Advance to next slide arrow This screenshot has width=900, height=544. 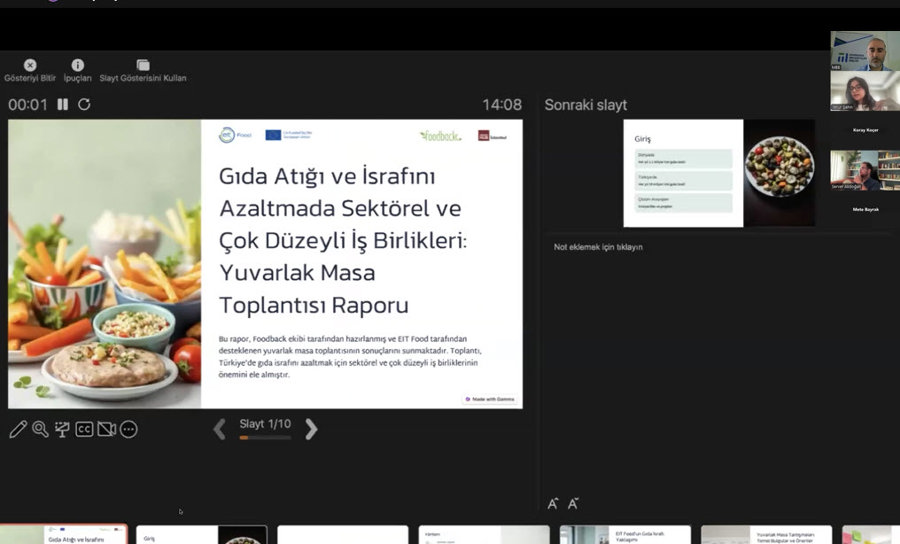pyautogui.click(x=311, y=429)
